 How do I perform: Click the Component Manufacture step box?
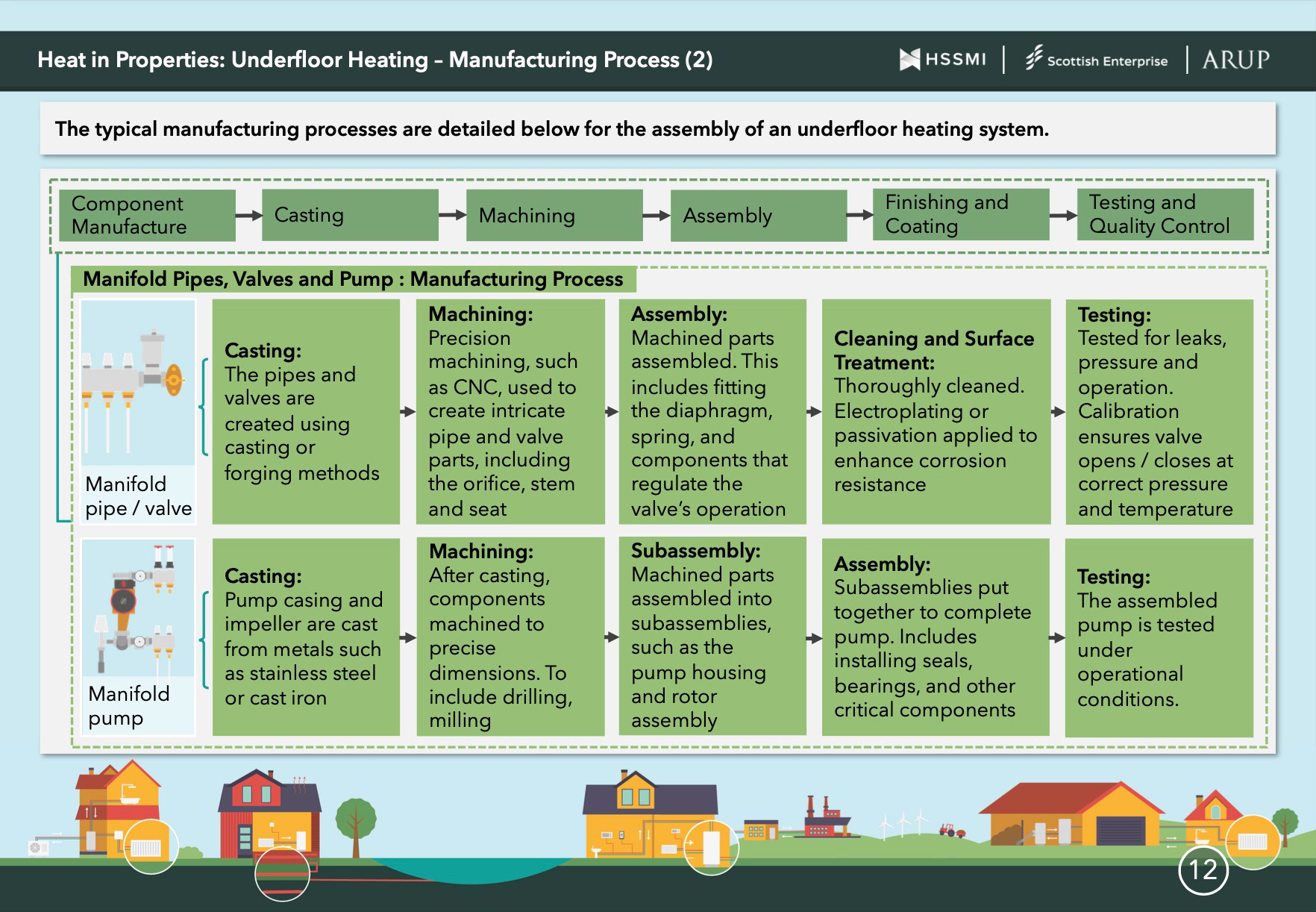coord(147,215)
